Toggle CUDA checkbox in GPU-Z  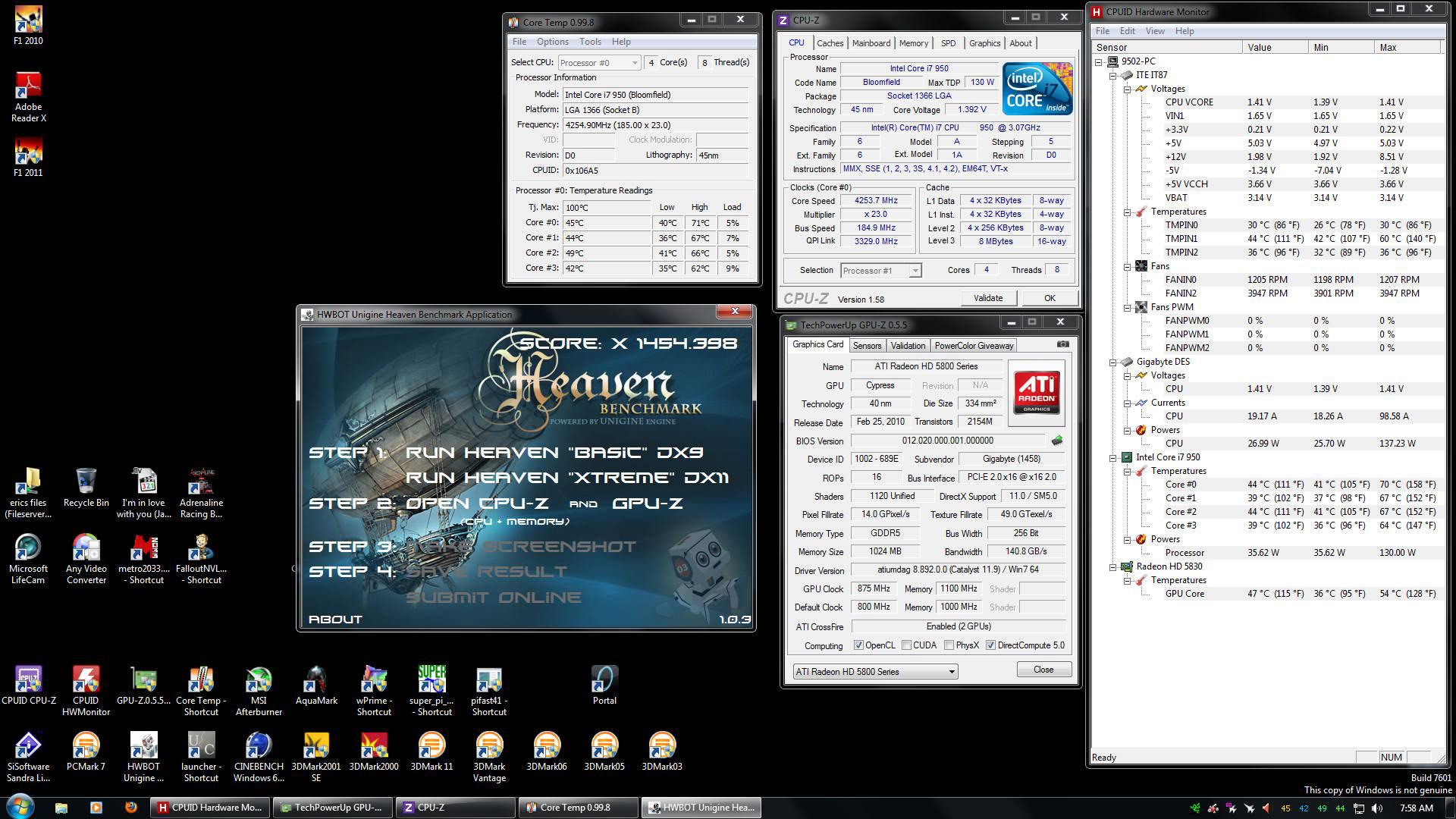[x=906, y=645]
